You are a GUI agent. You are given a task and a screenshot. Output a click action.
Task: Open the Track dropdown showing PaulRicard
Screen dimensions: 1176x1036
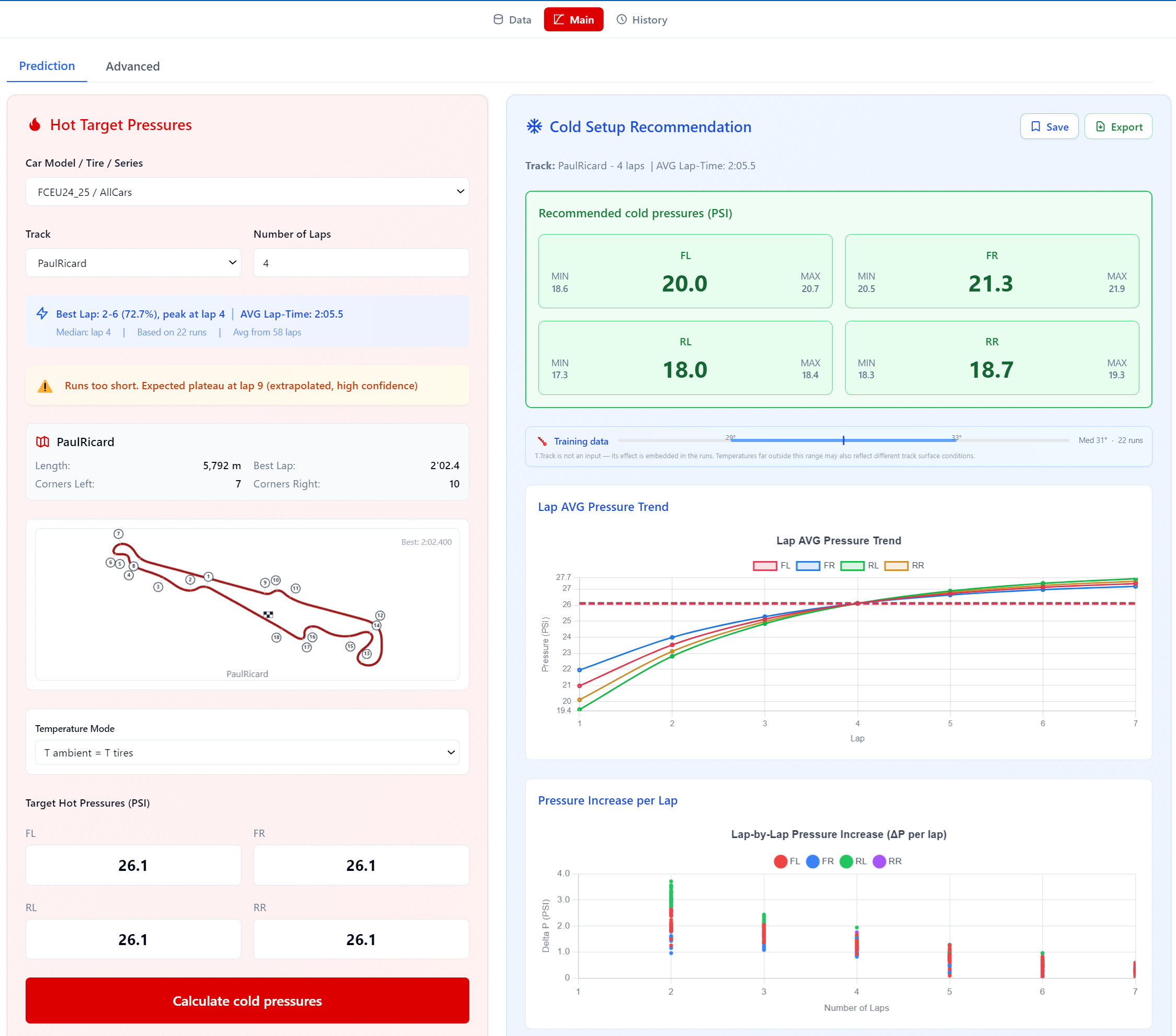point(133,263)
